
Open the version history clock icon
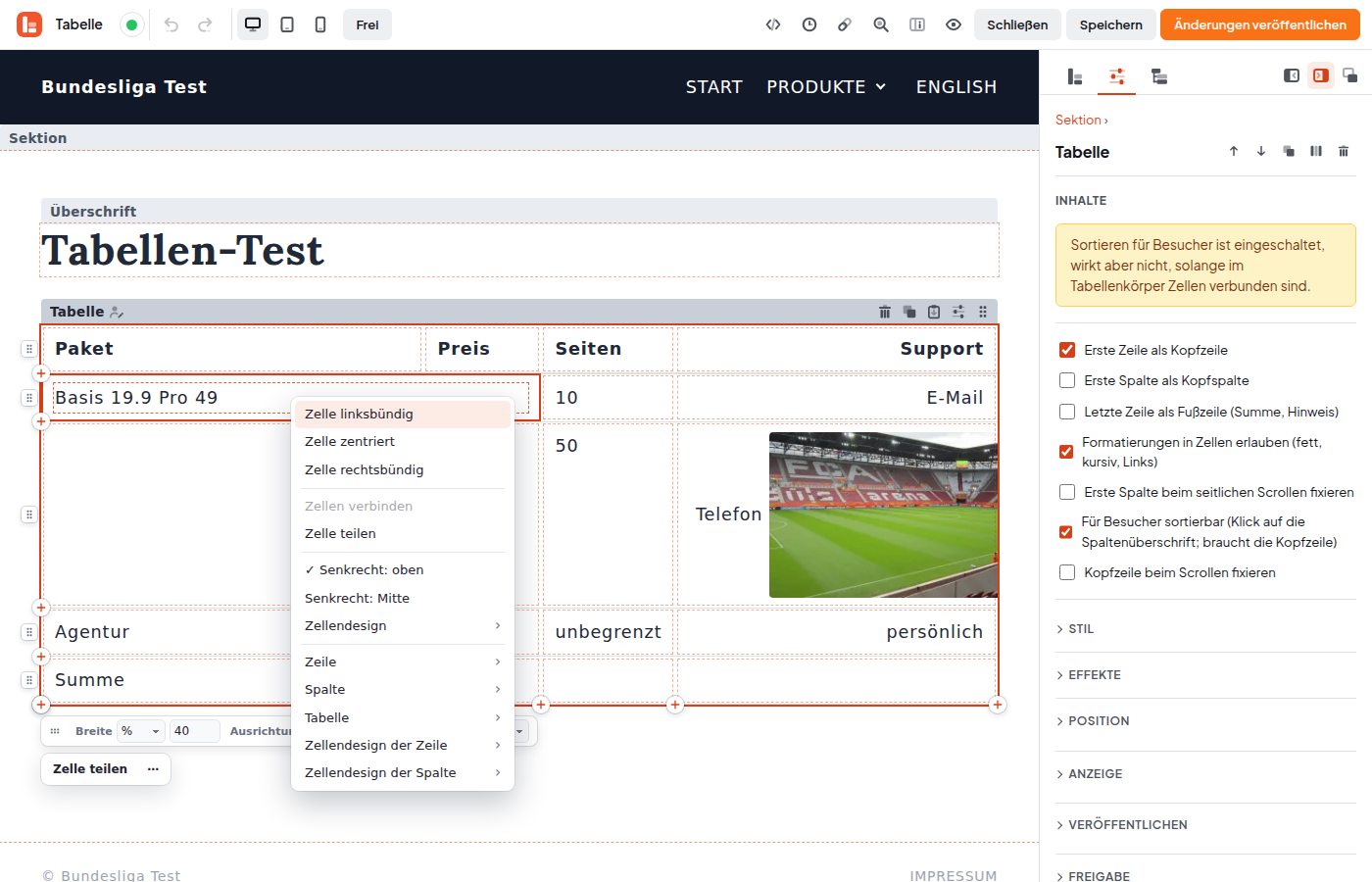point(809,24)
